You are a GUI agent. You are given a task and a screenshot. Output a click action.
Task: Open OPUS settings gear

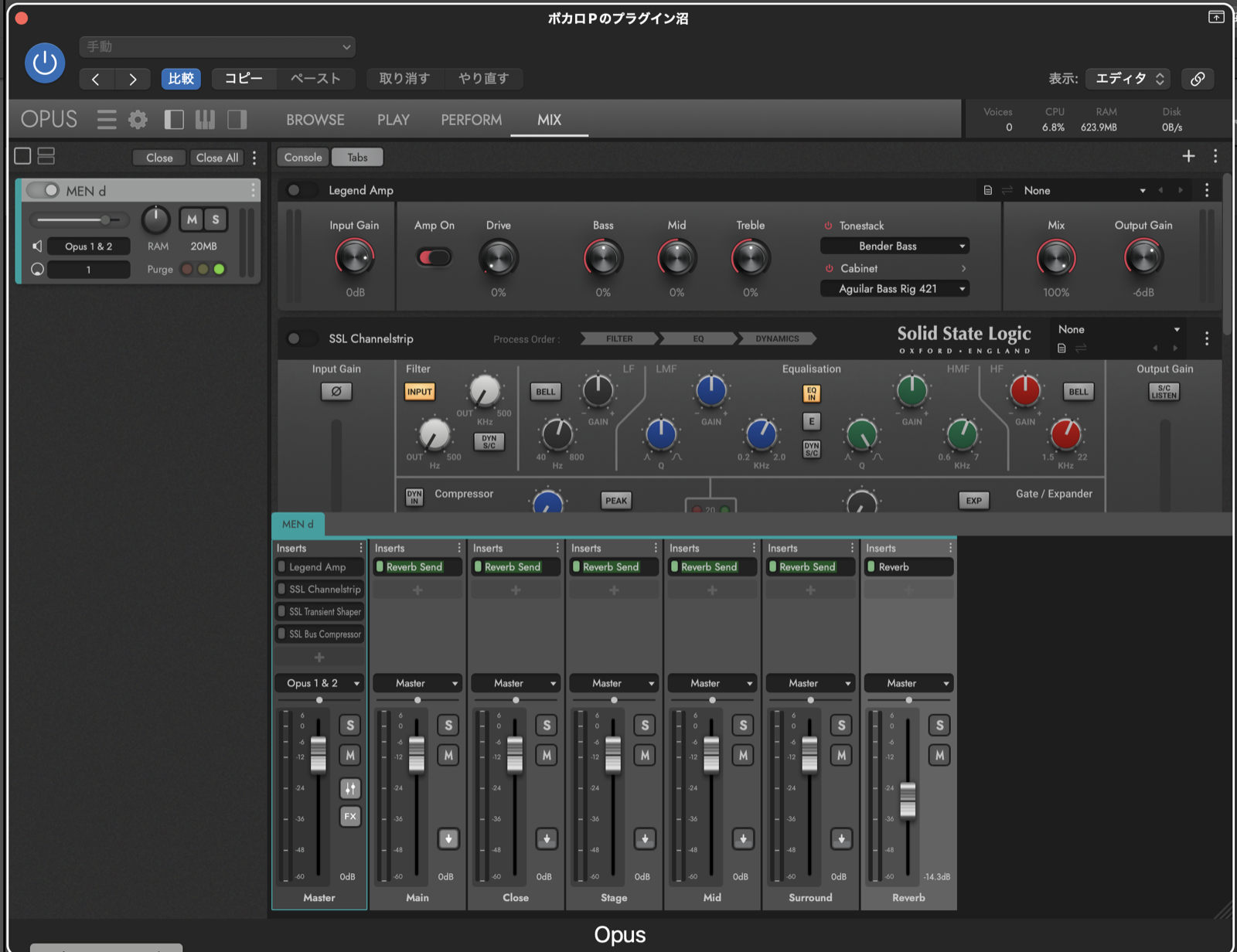138,120
